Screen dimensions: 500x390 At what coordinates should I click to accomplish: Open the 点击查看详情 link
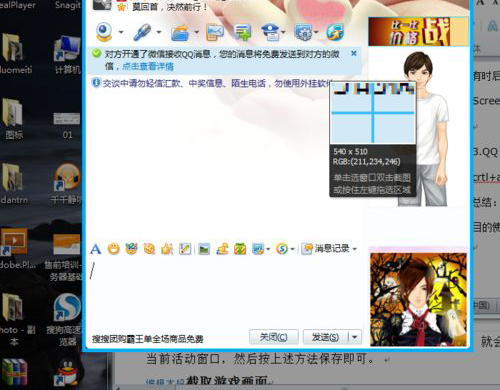click(x=148, y=66)
